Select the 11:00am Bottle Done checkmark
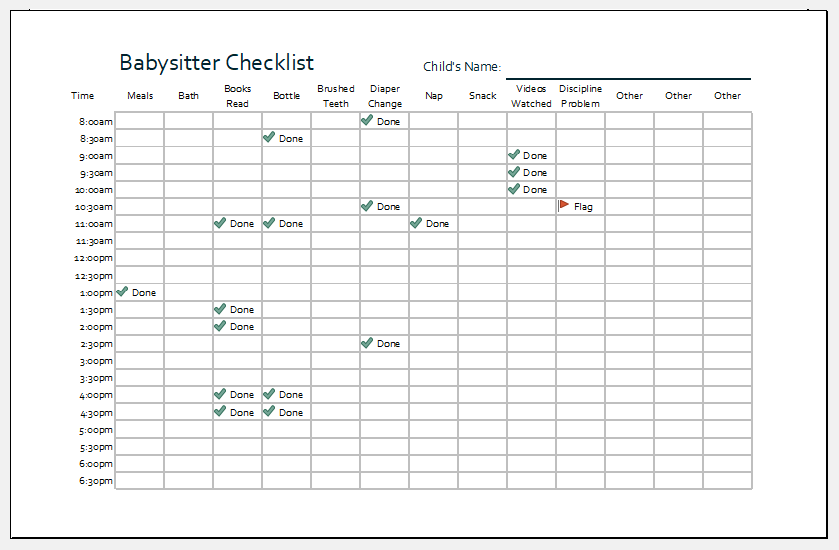The width and height of the screenshot is (839, 550). pos(269,223)
